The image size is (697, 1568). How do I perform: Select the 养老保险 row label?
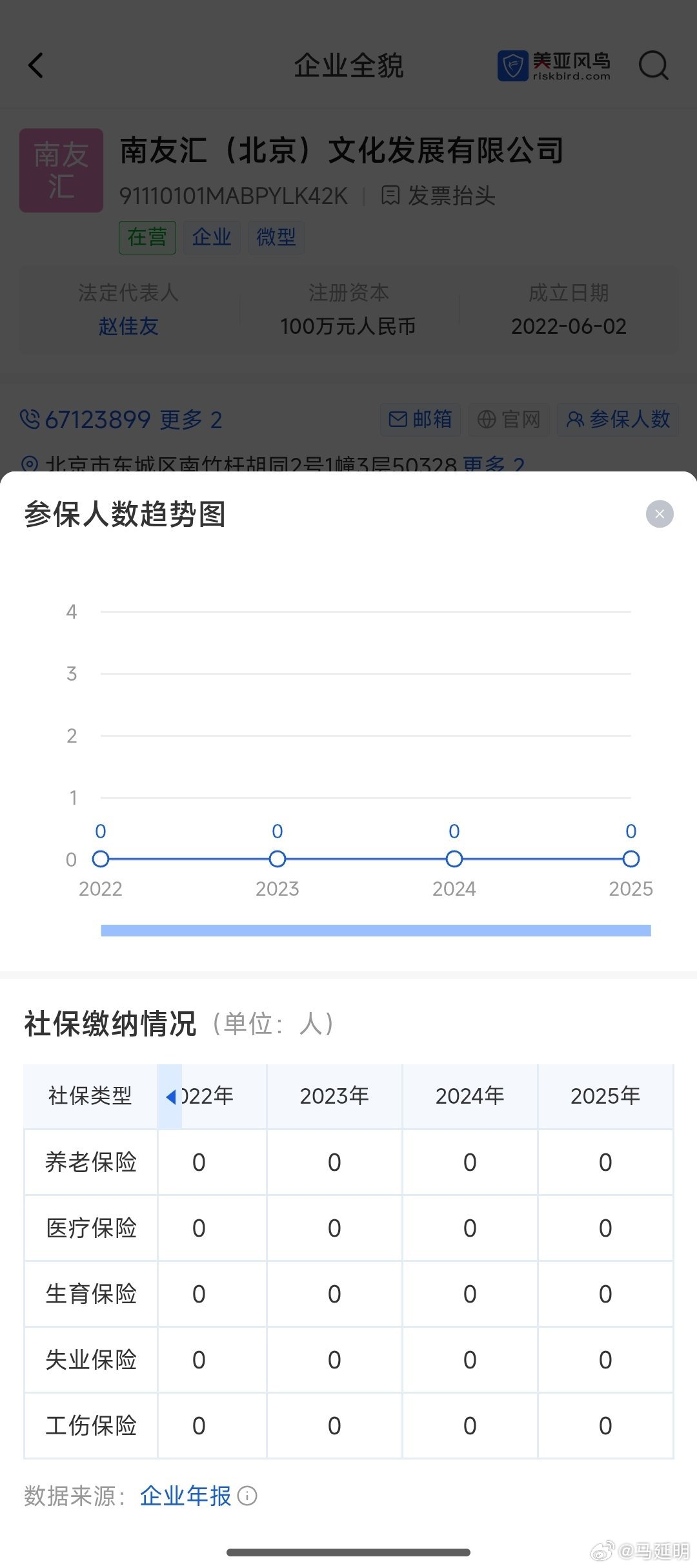(x=91, y=1162)
